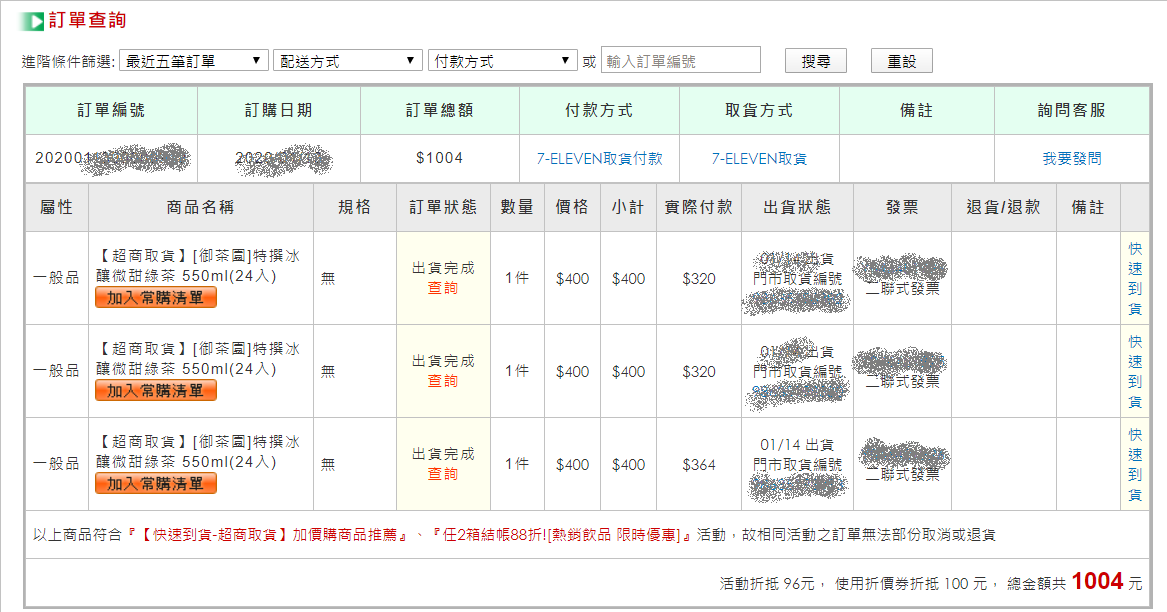Open the 最近五筆訂單 filter dropdown
Image resolution: width=1167 pixels, height=612 pixels.
click(x=193, y=61)
